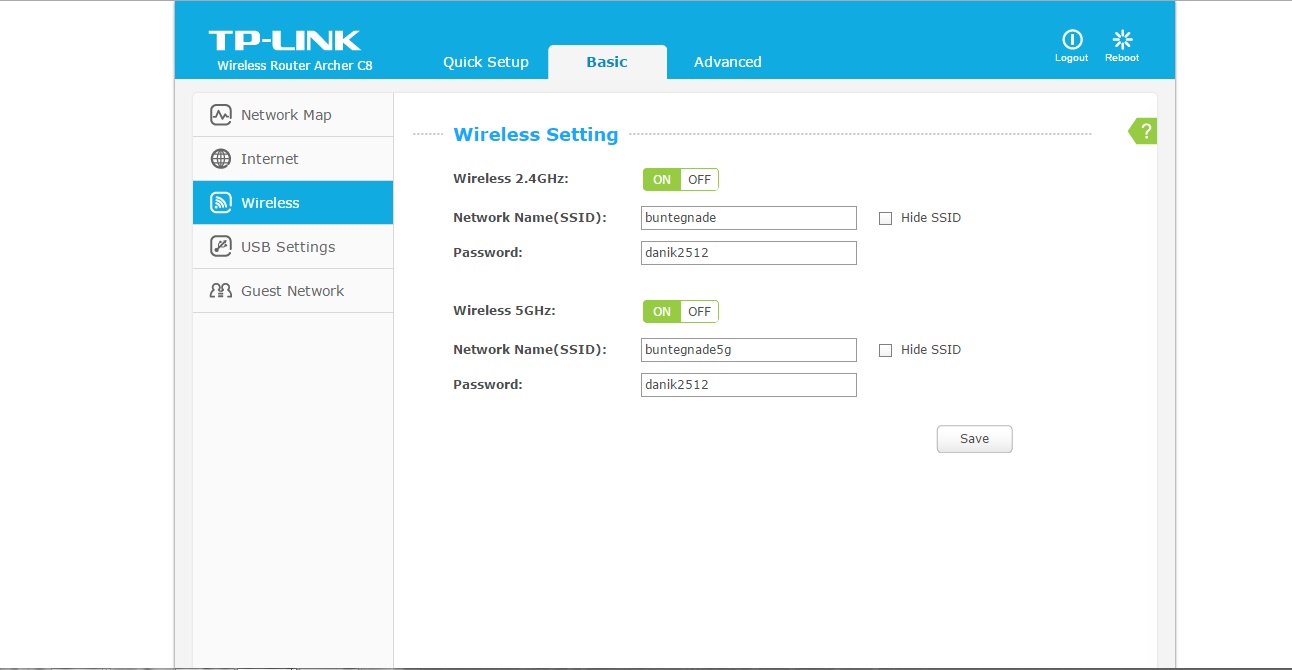The height and width of the screenshot is (670, 1292).
Task: Click the 5GHz 'Hide SSID' label text
Action: point(931,350)
